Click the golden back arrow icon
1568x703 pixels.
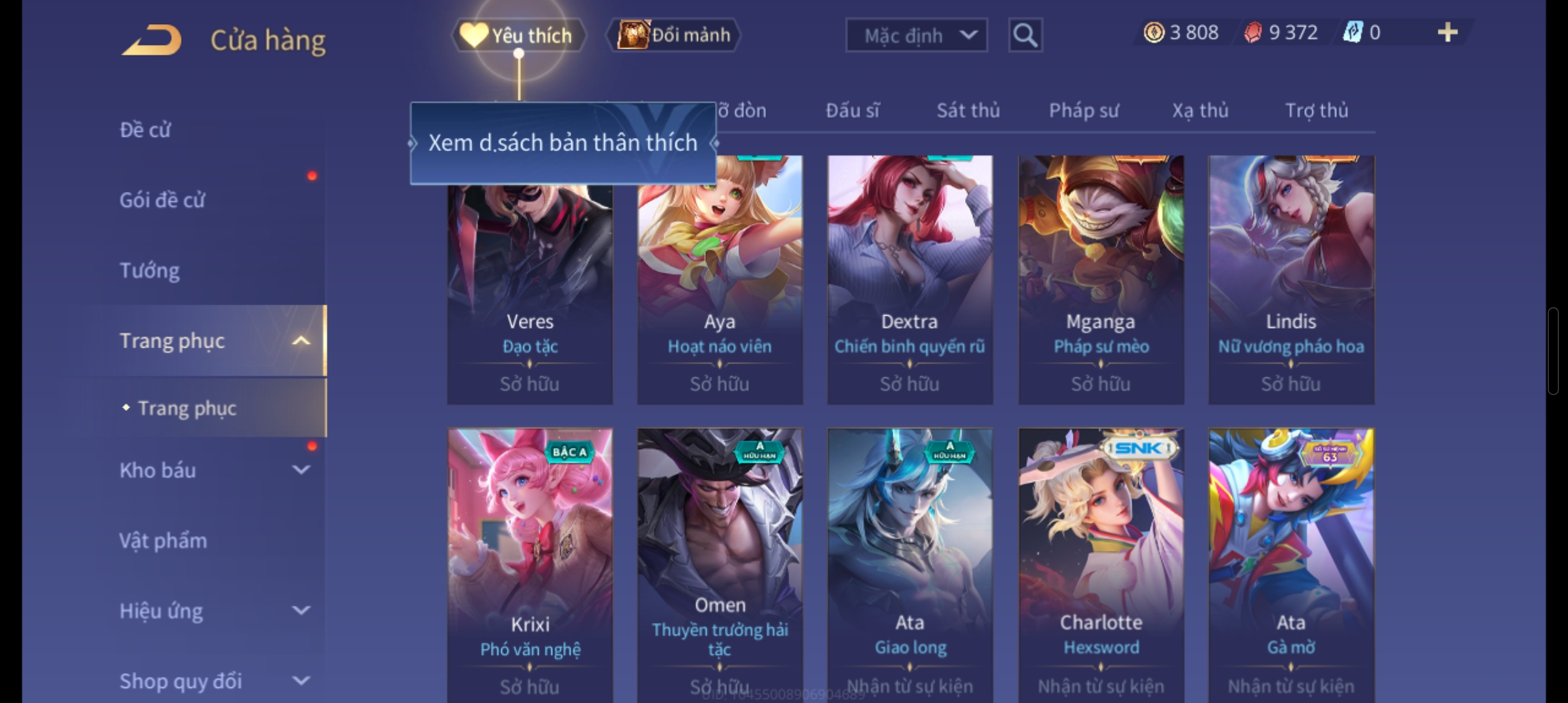[152, 40]
